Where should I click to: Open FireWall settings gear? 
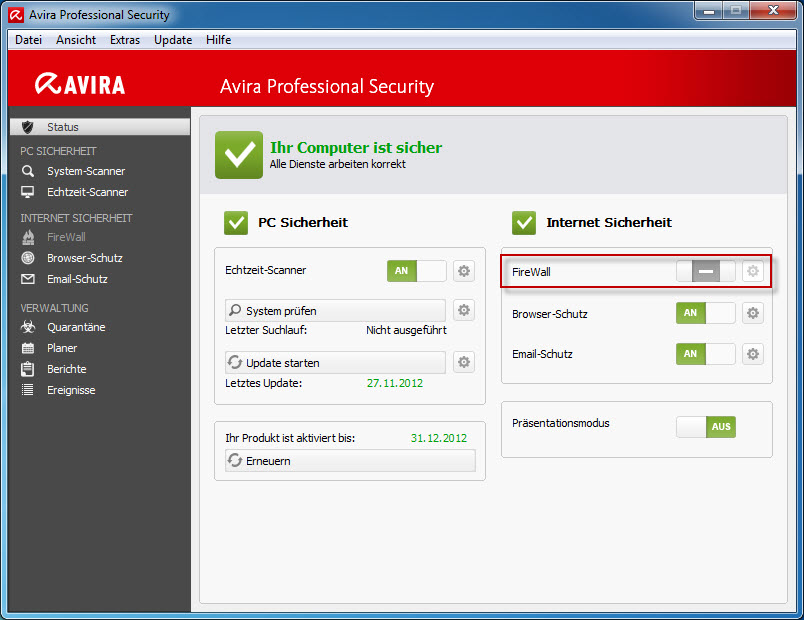pyautogui.click(x=752, y=271)
